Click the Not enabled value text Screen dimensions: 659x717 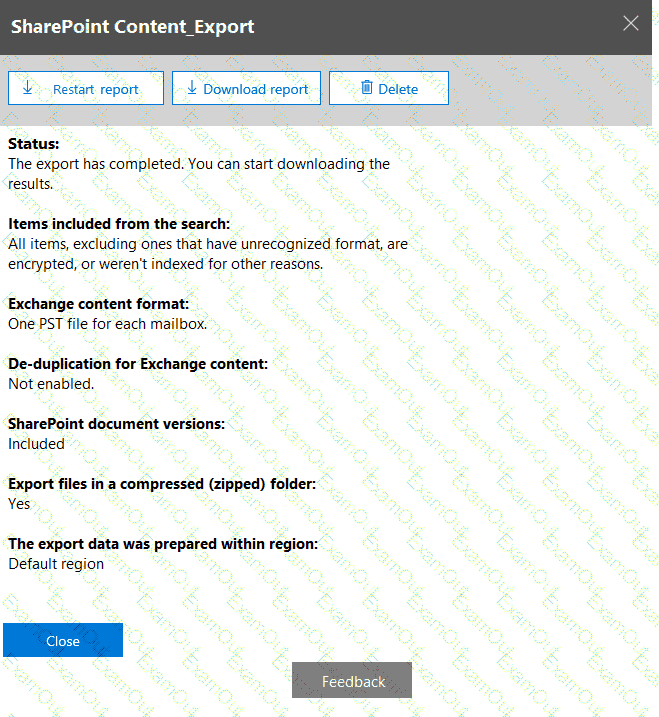[51, 383]
